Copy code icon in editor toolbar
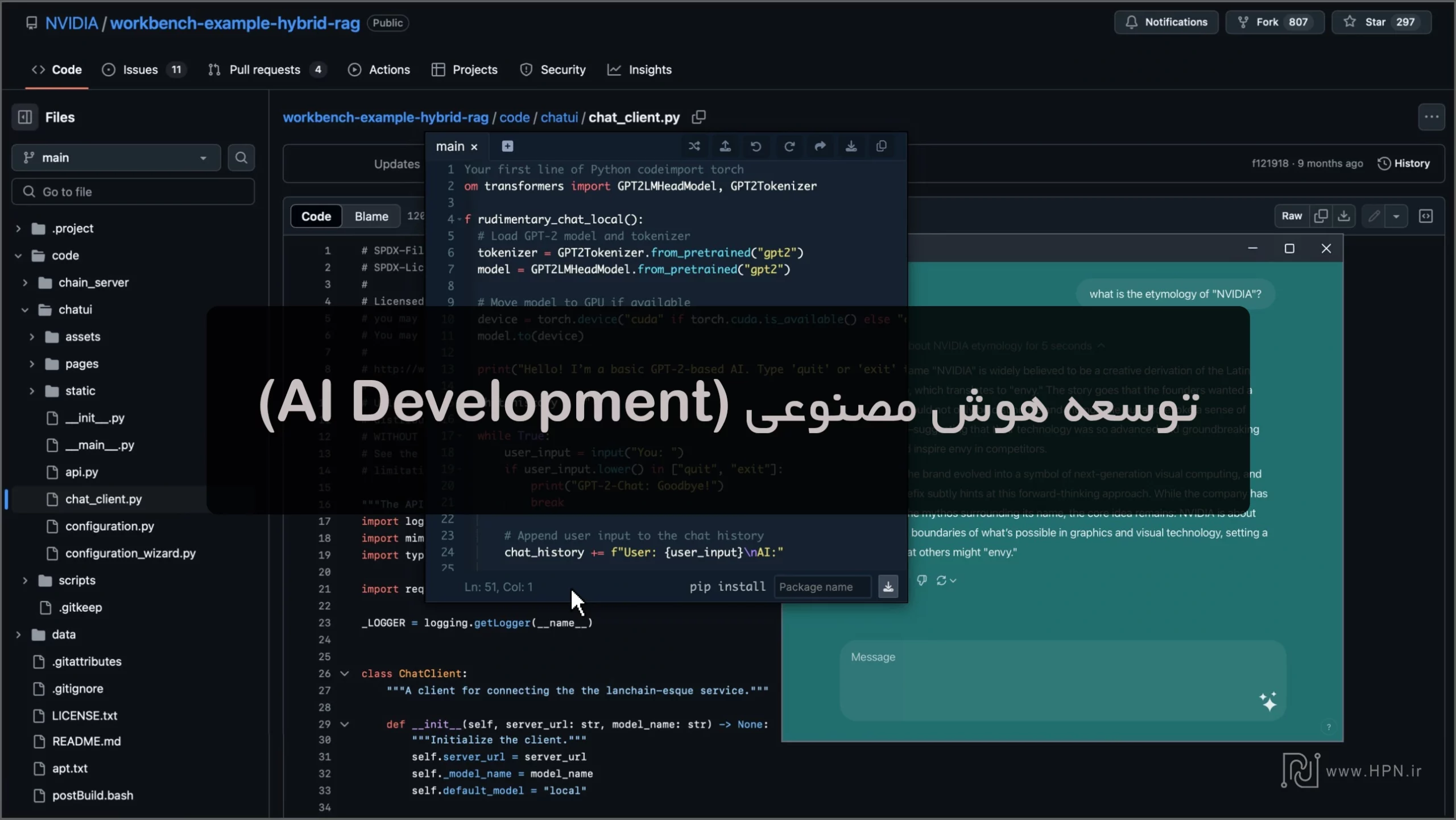Viewport: 1456px width, 820px height. tap(882, 146)
